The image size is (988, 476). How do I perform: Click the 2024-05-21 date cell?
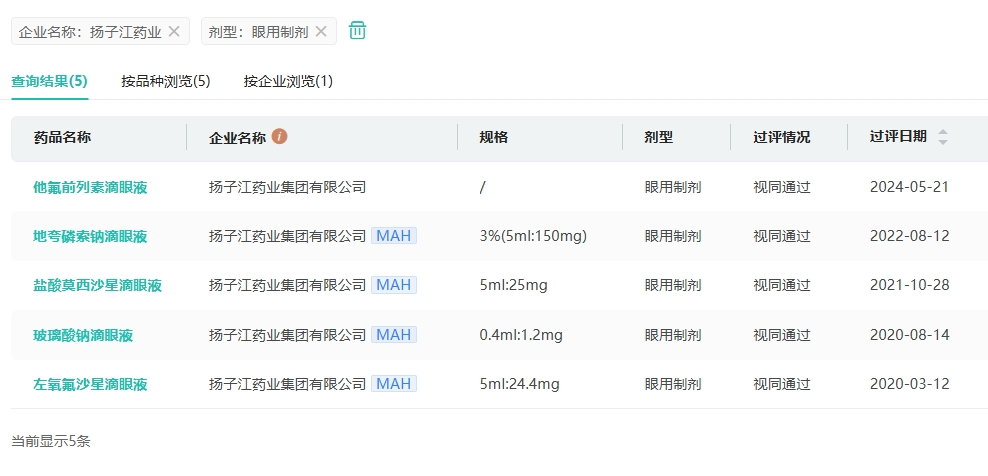click(x=909, y=187)
